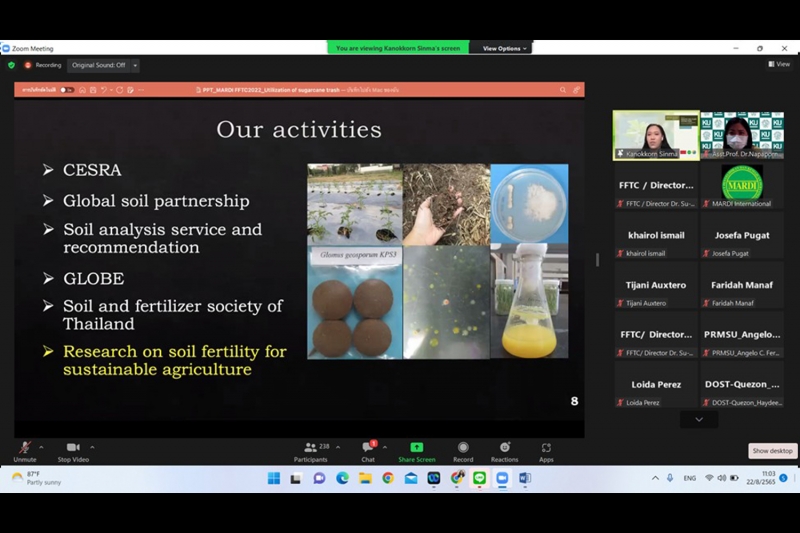Click the green encryption shield icon
This screenshot has height=533, width=800.
tap(11, 65)
